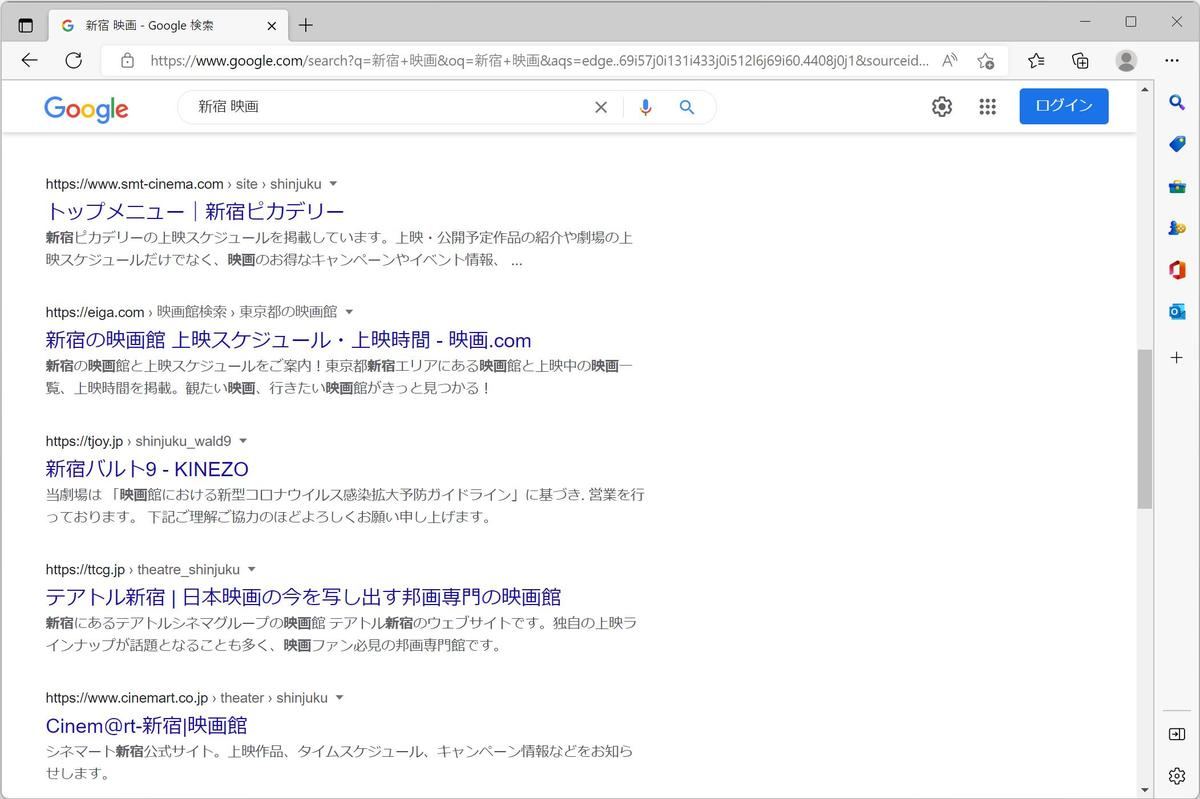Submit search with magnifier icon
1200x799 pixels.
687,107
